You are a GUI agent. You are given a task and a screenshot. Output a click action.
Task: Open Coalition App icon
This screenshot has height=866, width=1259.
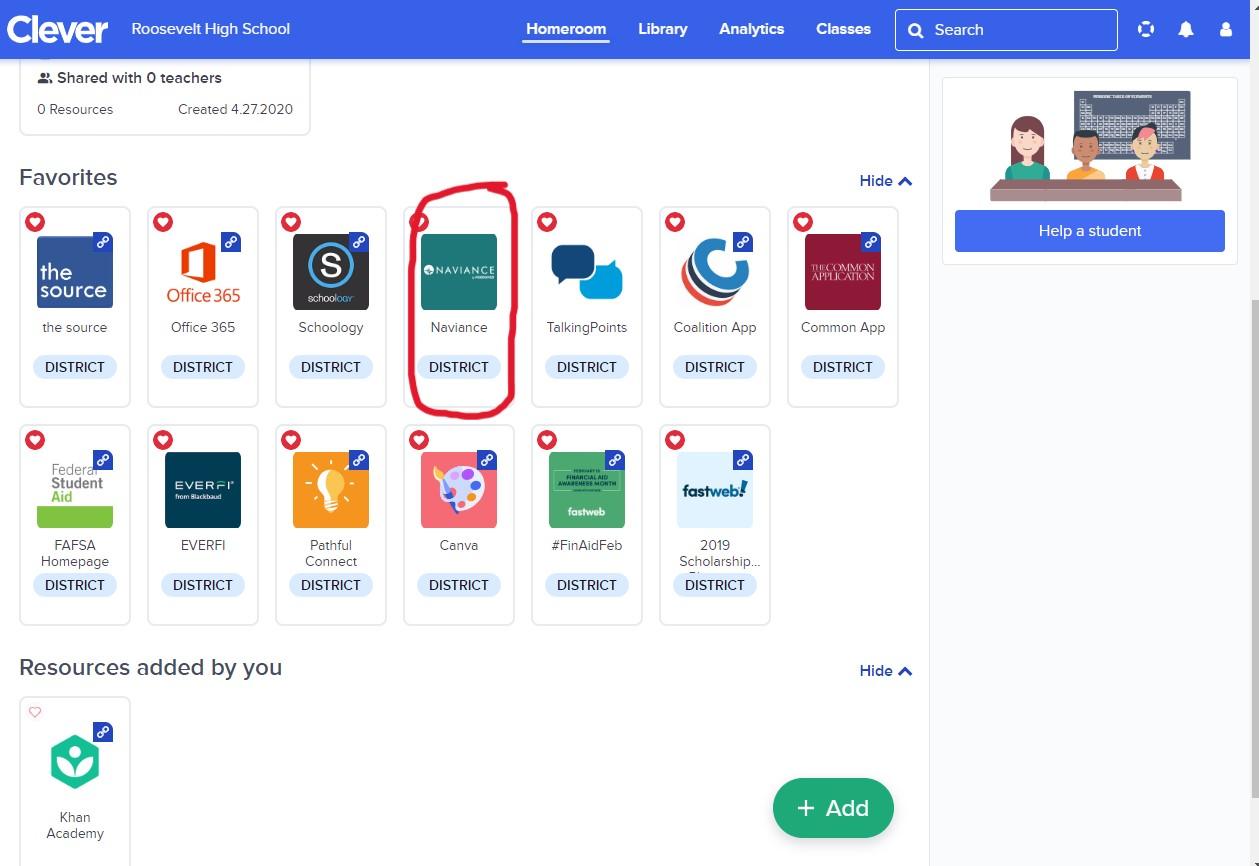tap(715, 272)
